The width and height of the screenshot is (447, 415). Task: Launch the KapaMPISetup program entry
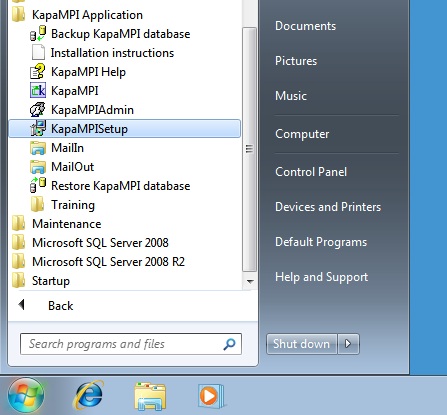coord(124,129)
